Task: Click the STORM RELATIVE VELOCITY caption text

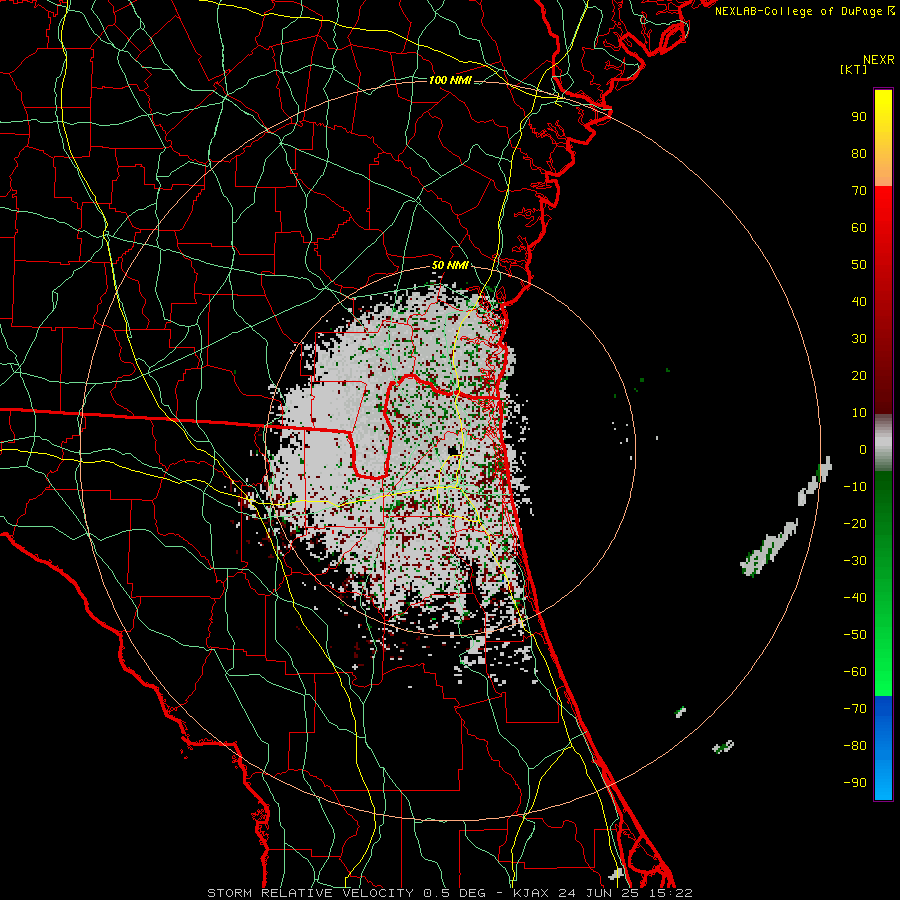Action: point(309,893)
